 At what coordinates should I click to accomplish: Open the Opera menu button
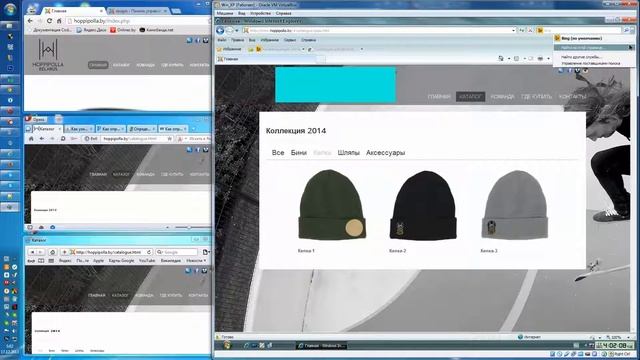36,119
